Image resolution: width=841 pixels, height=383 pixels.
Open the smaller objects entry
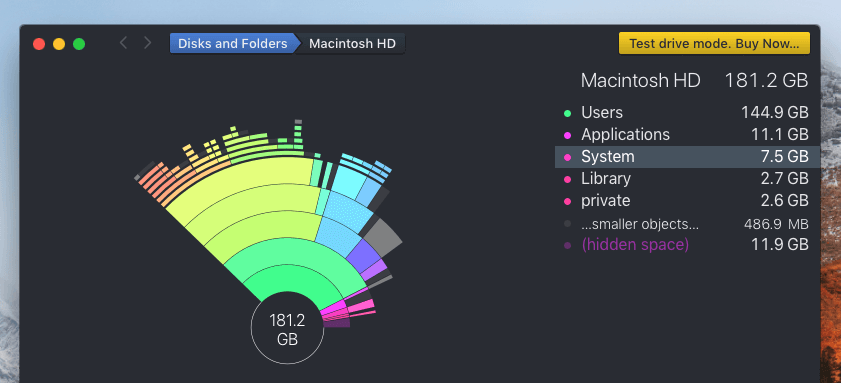[687, 224]
